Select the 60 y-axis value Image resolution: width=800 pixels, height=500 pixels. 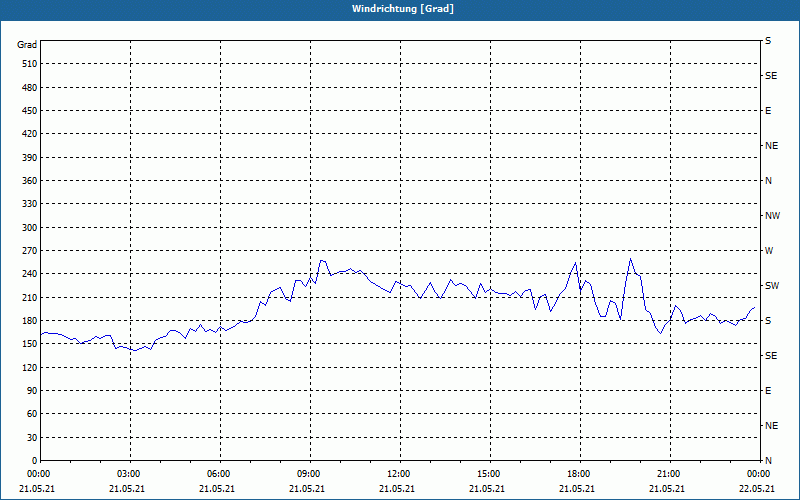(32, 413)
